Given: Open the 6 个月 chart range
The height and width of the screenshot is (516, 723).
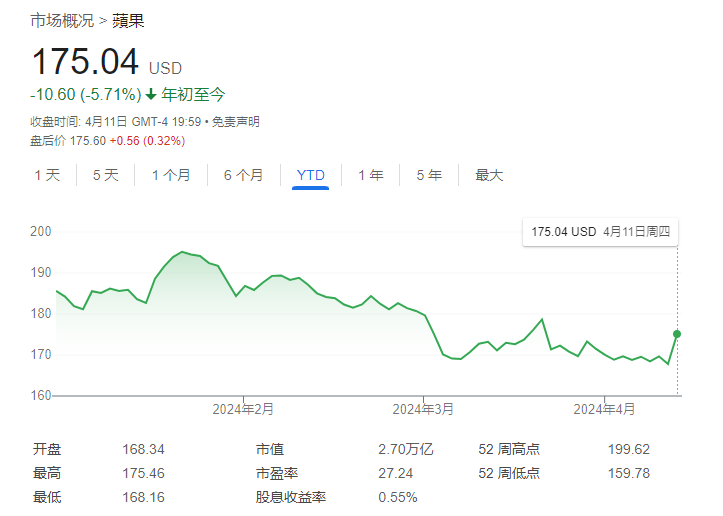Looking at the screenshot, I should point(243,175).
